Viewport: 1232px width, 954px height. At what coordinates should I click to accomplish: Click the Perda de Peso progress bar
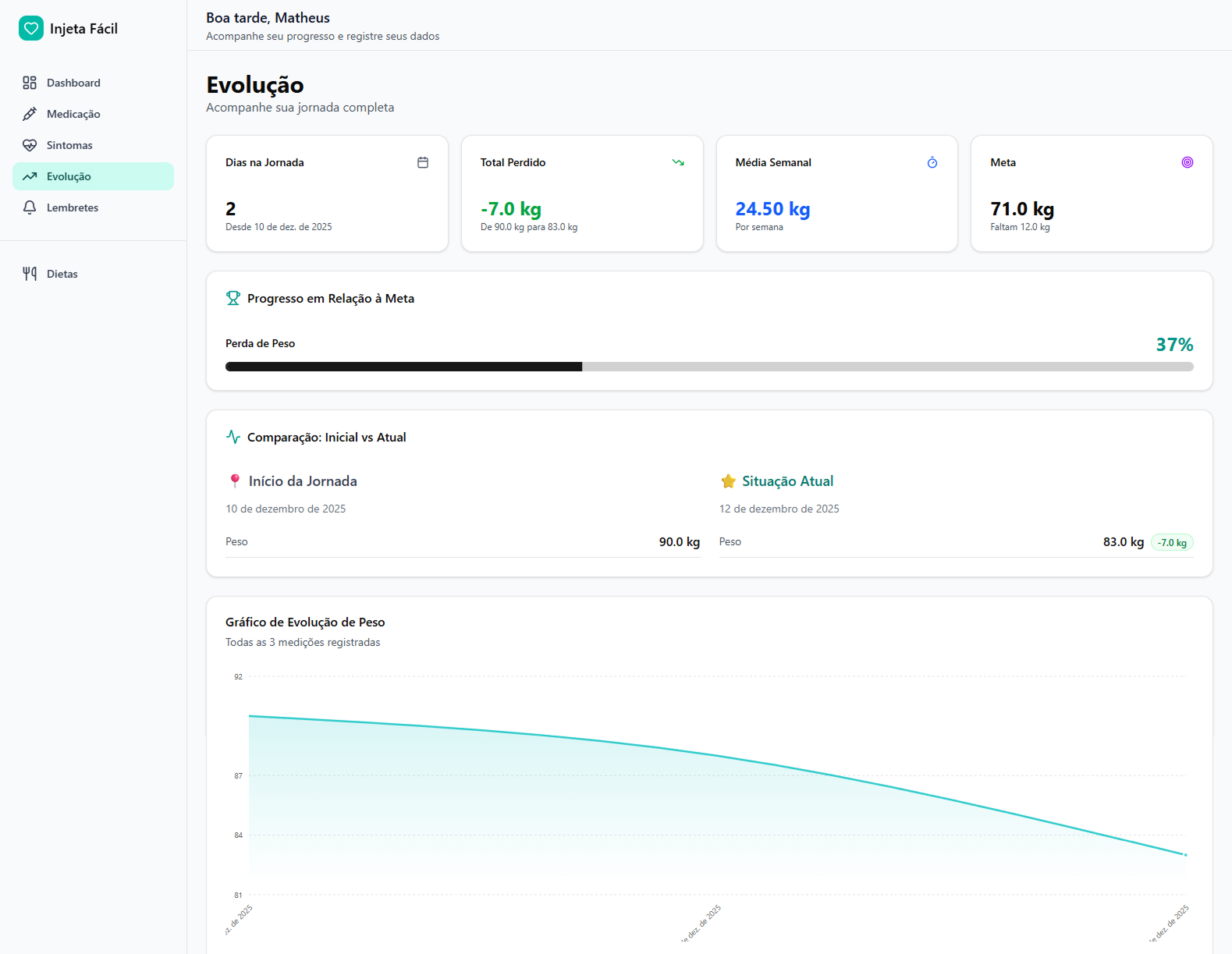click(x=708, y=367)
